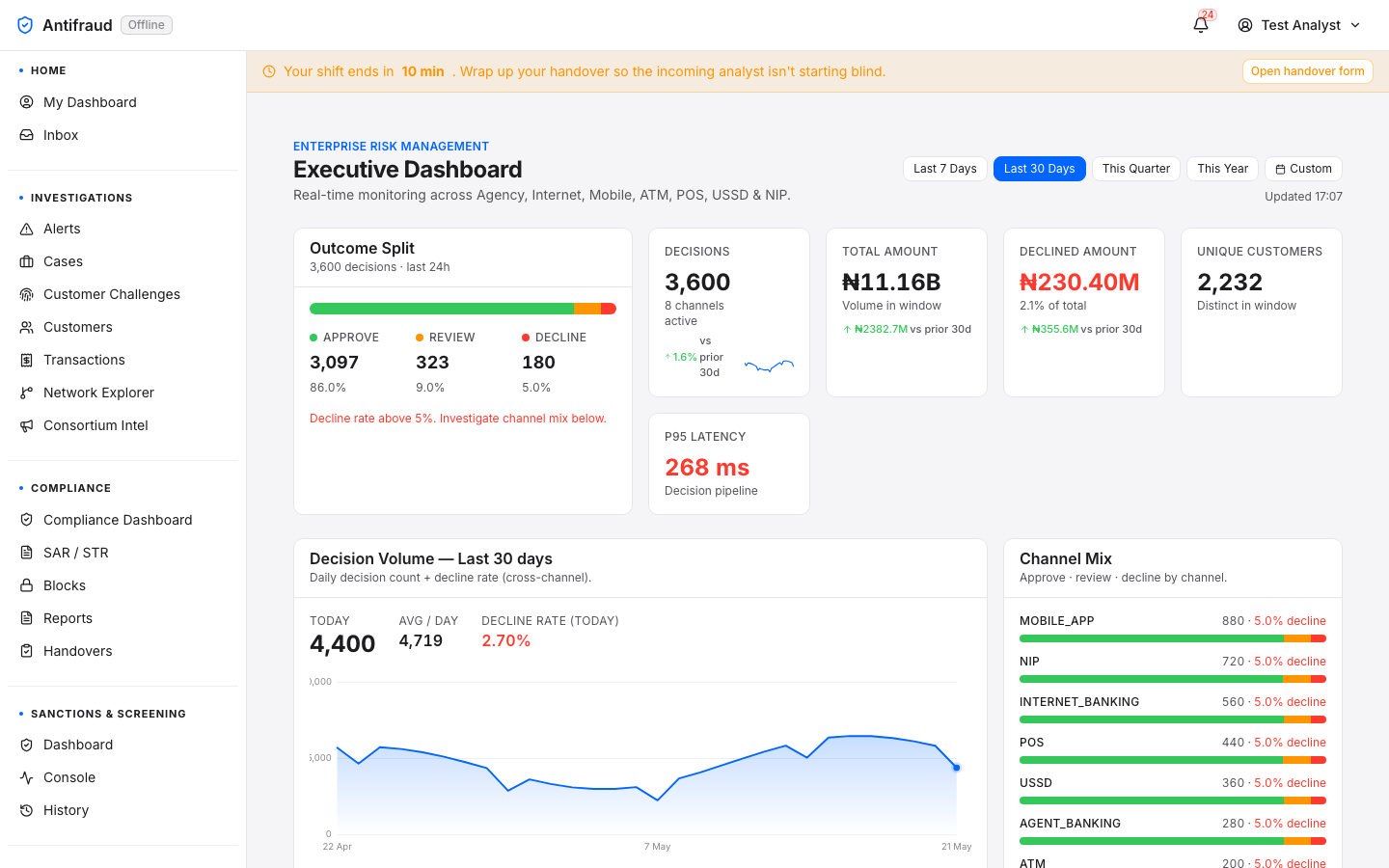This screenshot has height=868, width=1389.
Task: Click the Sanctions Dashboard shield icon
Action: (x=27, y=745)
